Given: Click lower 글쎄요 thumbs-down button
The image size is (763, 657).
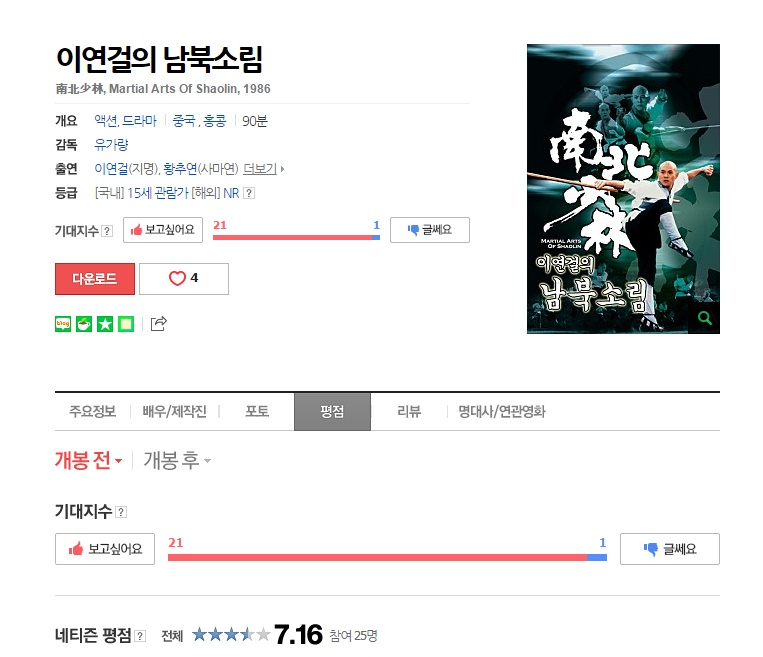Looking at the screenshot, I should pyautogui.click(x=670, y=549).
